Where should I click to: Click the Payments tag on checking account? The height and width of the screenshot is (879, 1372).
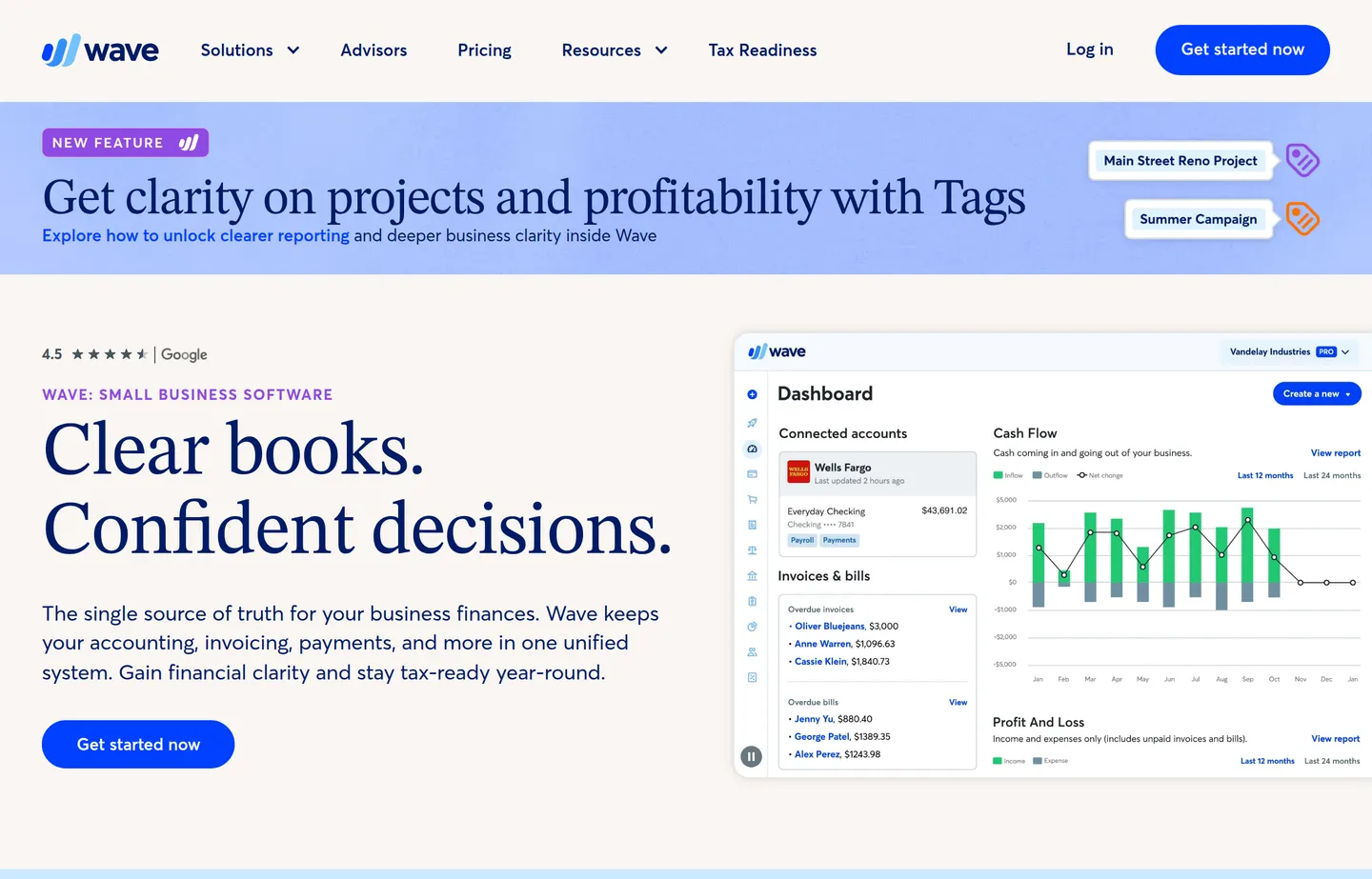coord(839,540)
